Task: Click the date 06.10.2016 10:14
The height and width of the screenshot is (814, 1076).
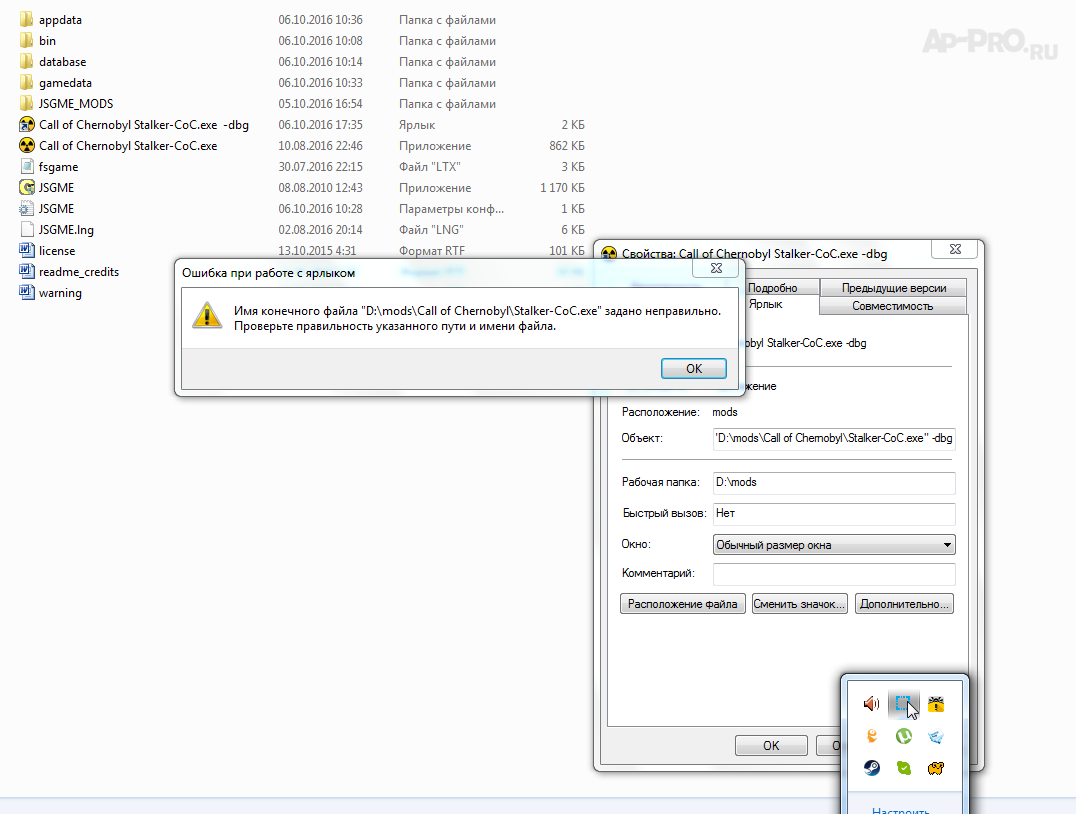Action: pos(320,62)
